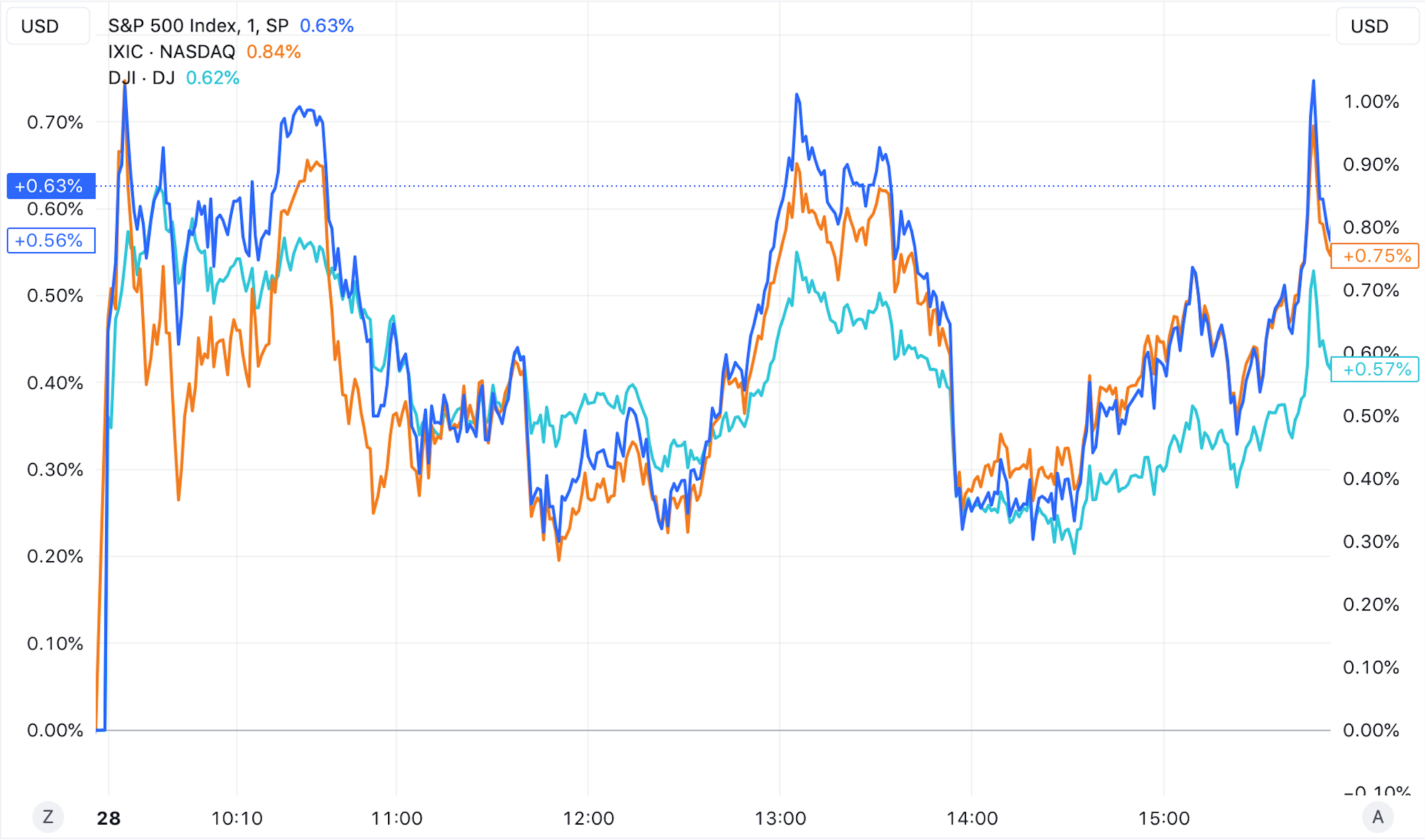Viewport: 1425px width, 840px height.
Task: Click the 10:10 time axis label
Action: pos(237,818)
